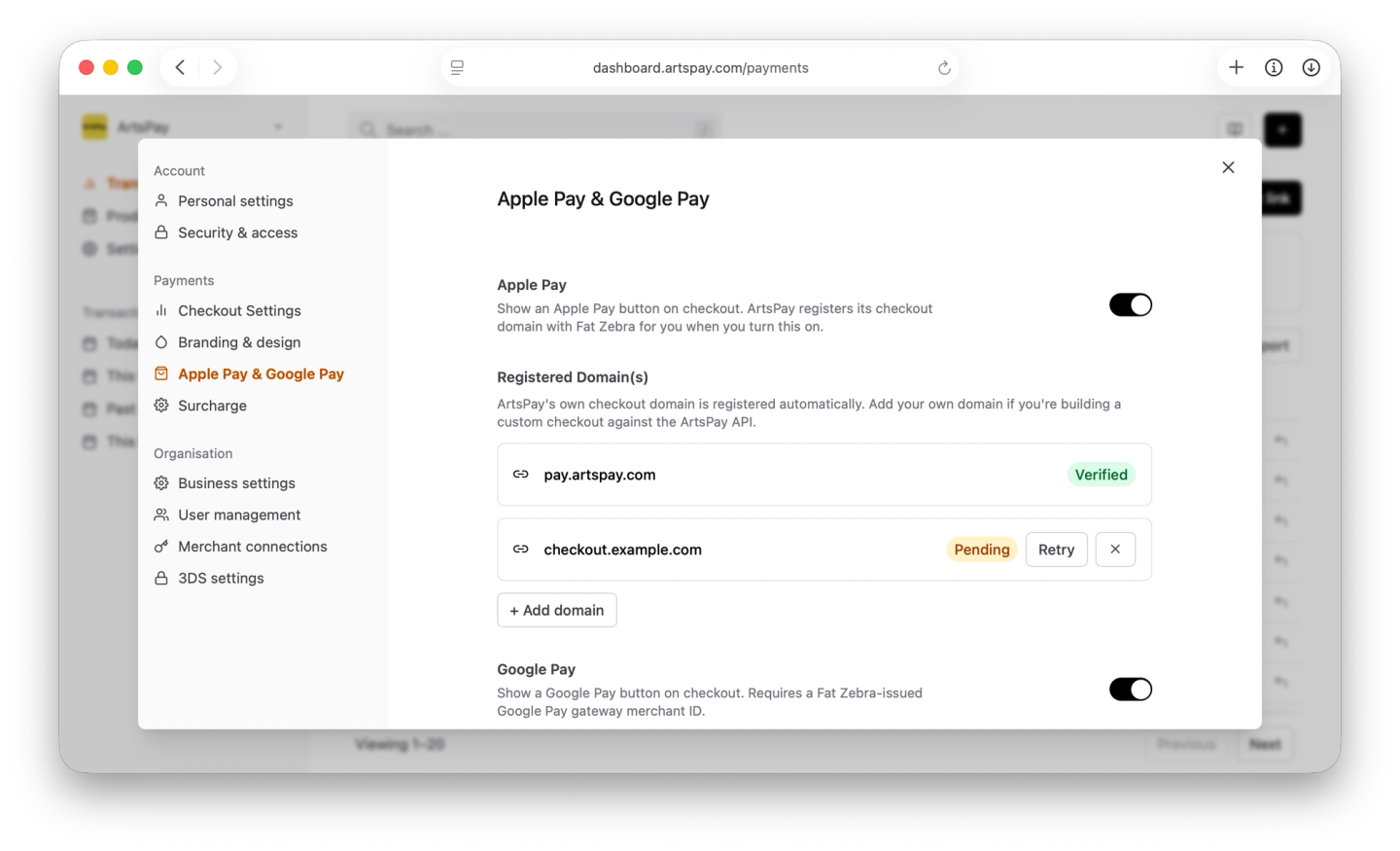The image size is (1400, 851).
Task: Remove the checkout.example.com domain
Action: coord(1115,550)
